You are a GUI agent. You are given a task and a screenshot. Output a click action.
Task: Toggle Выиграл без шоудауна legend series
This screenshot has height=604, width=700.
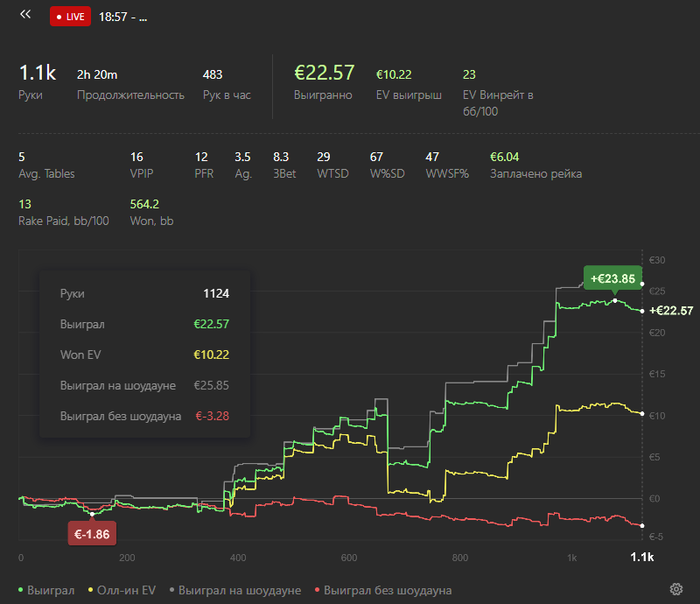tap(383, 590)
